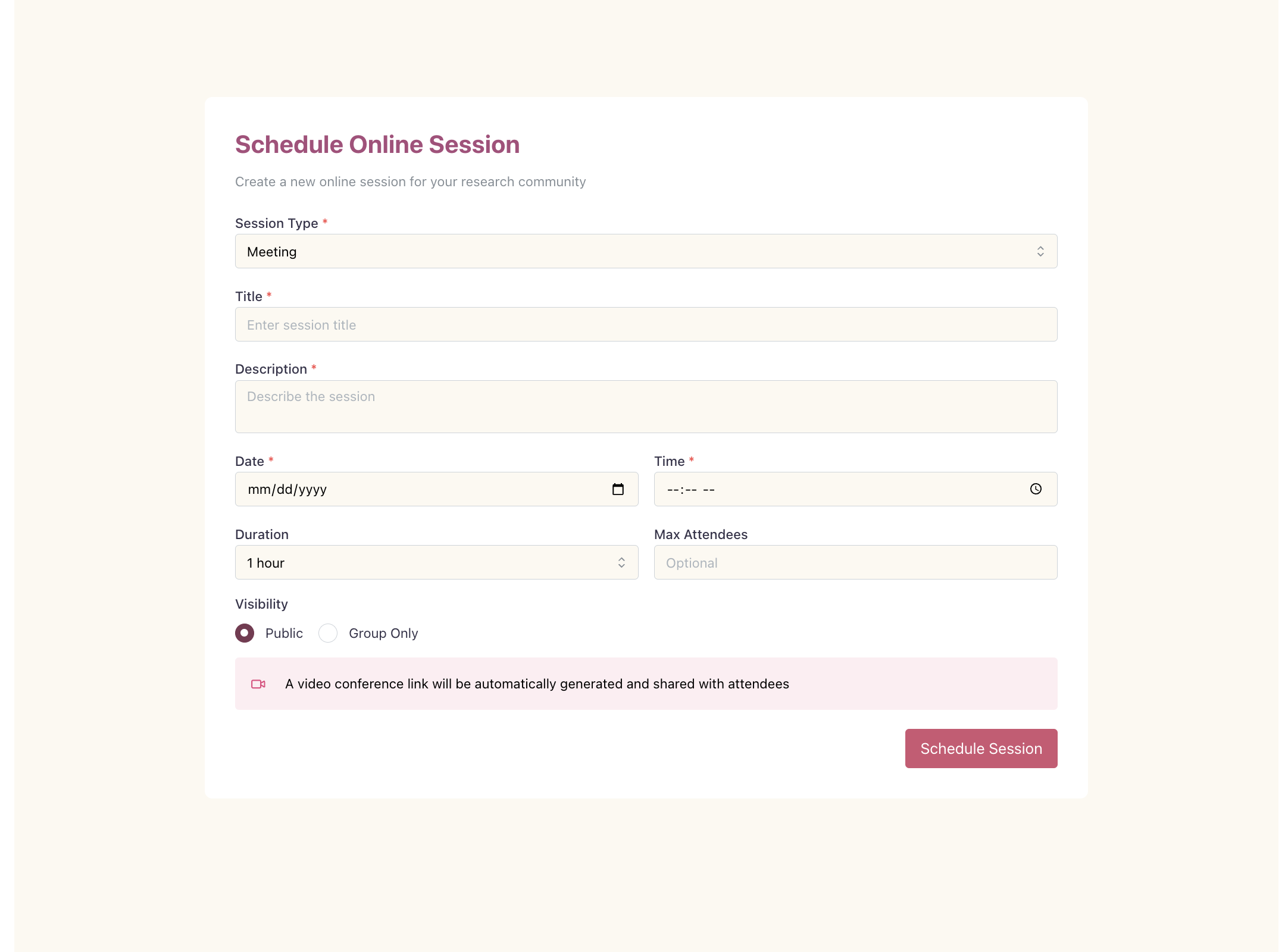Click the video camera icon in notice
Screen dimensions: 1288x952
(x=258, y=684)
